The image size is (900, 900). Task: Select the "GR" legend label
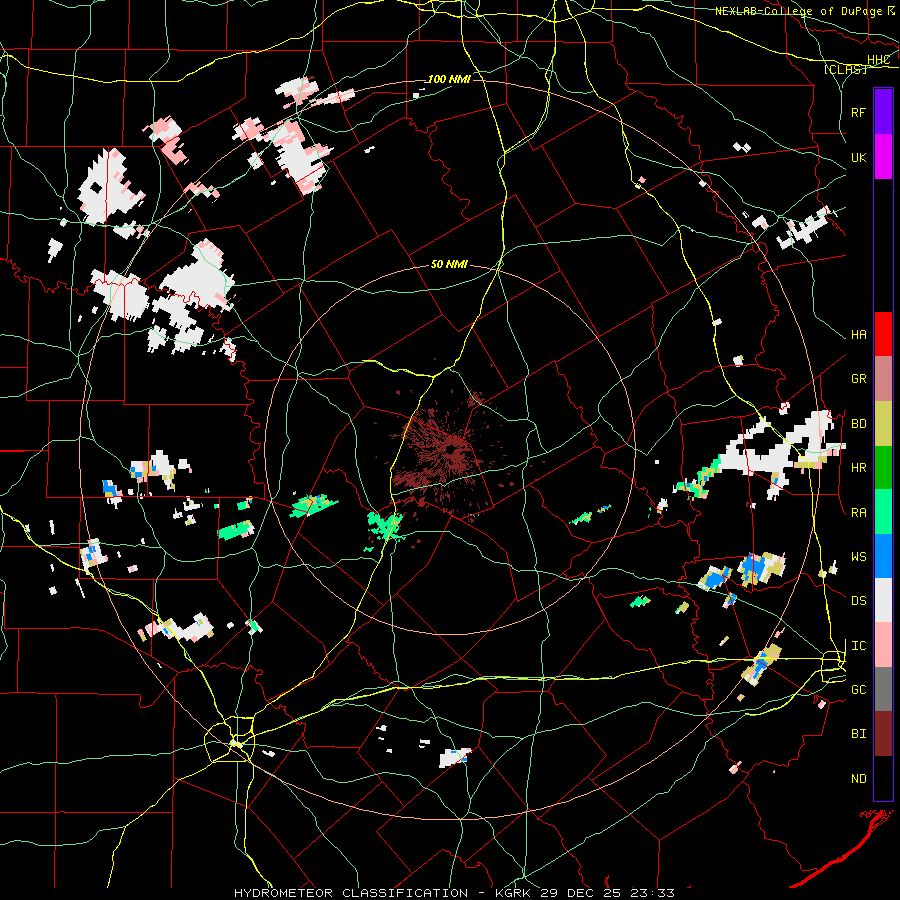(858, 379)
